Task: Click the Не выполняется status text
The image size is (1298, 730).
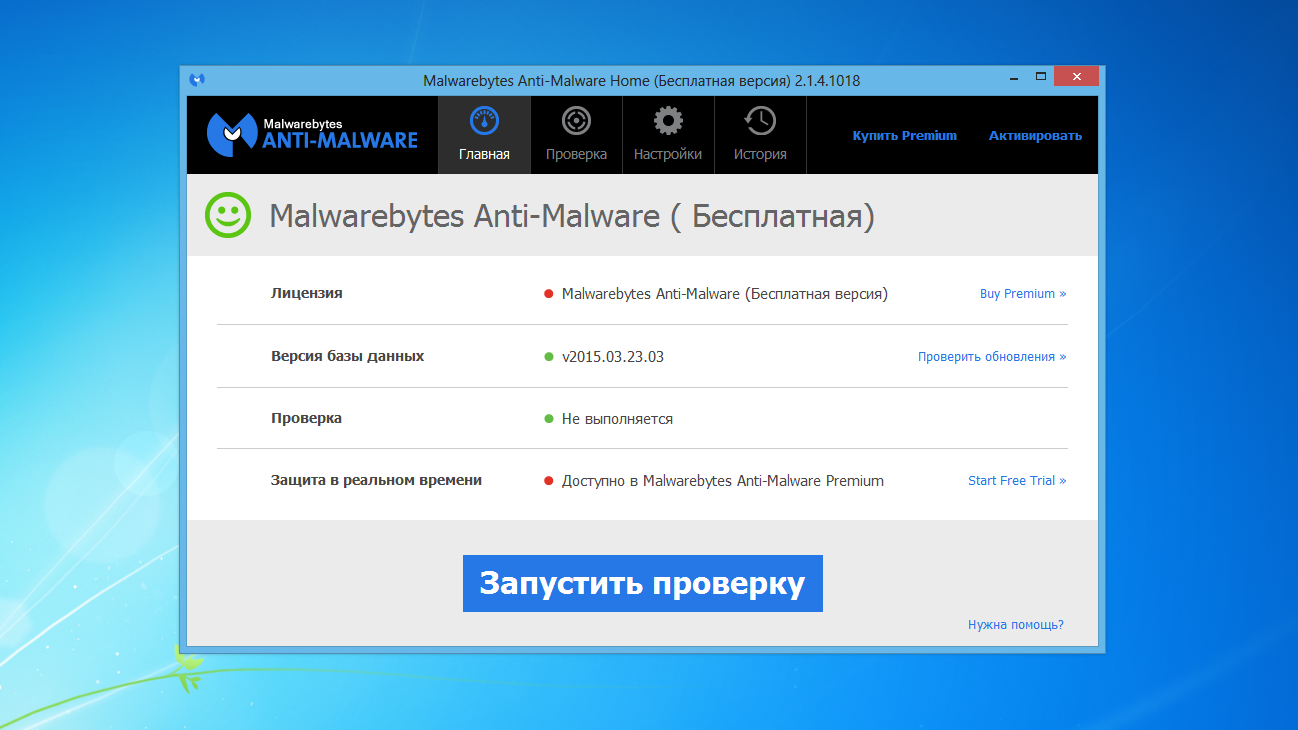Action: (x=617, y=419)
